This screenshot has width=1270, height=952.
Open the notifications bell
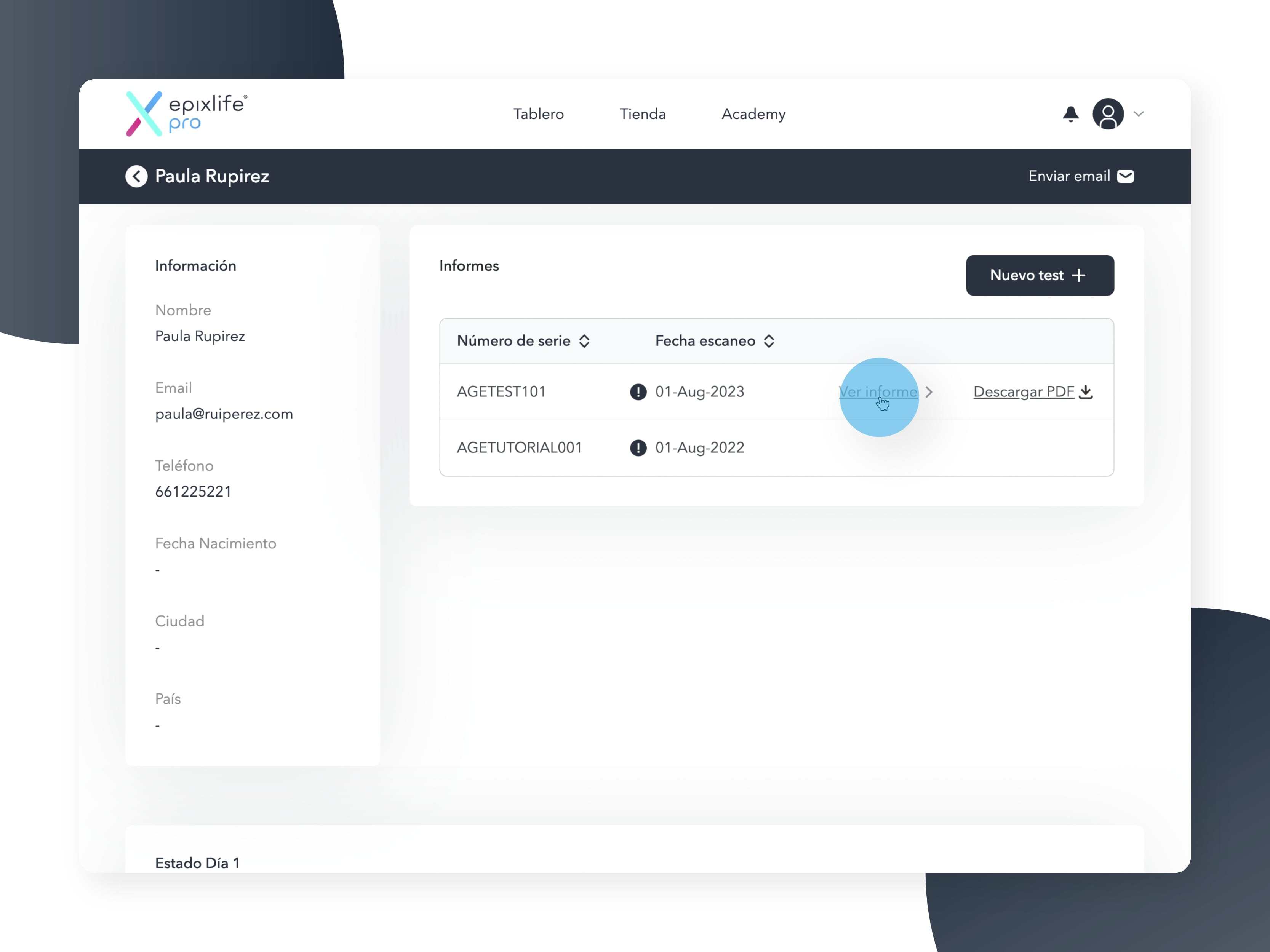pos(1070,113)
